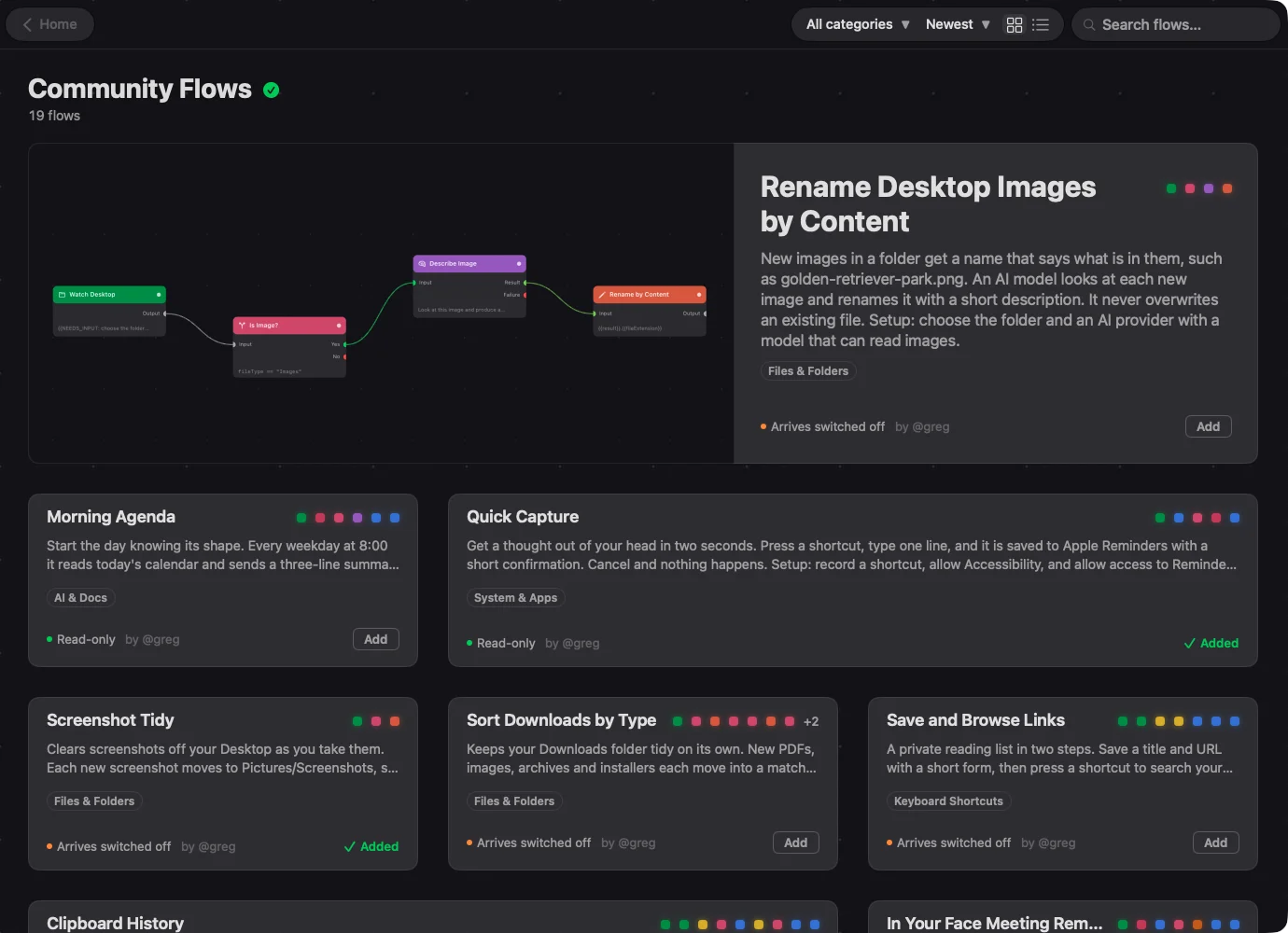Click the checkmark on Quick Capture's Added
This screenshot has height=933, width=1288.
point(1190,644)
